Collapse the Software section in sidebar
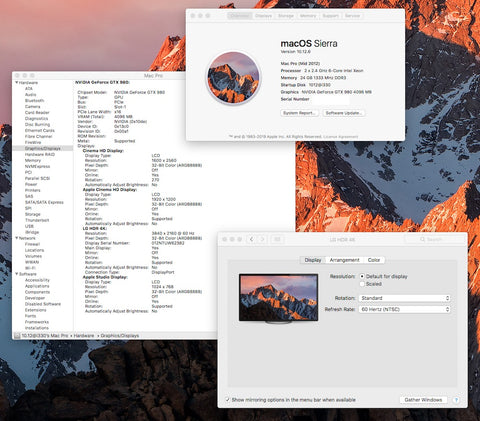The image size is (480, 421). point(16,274)
